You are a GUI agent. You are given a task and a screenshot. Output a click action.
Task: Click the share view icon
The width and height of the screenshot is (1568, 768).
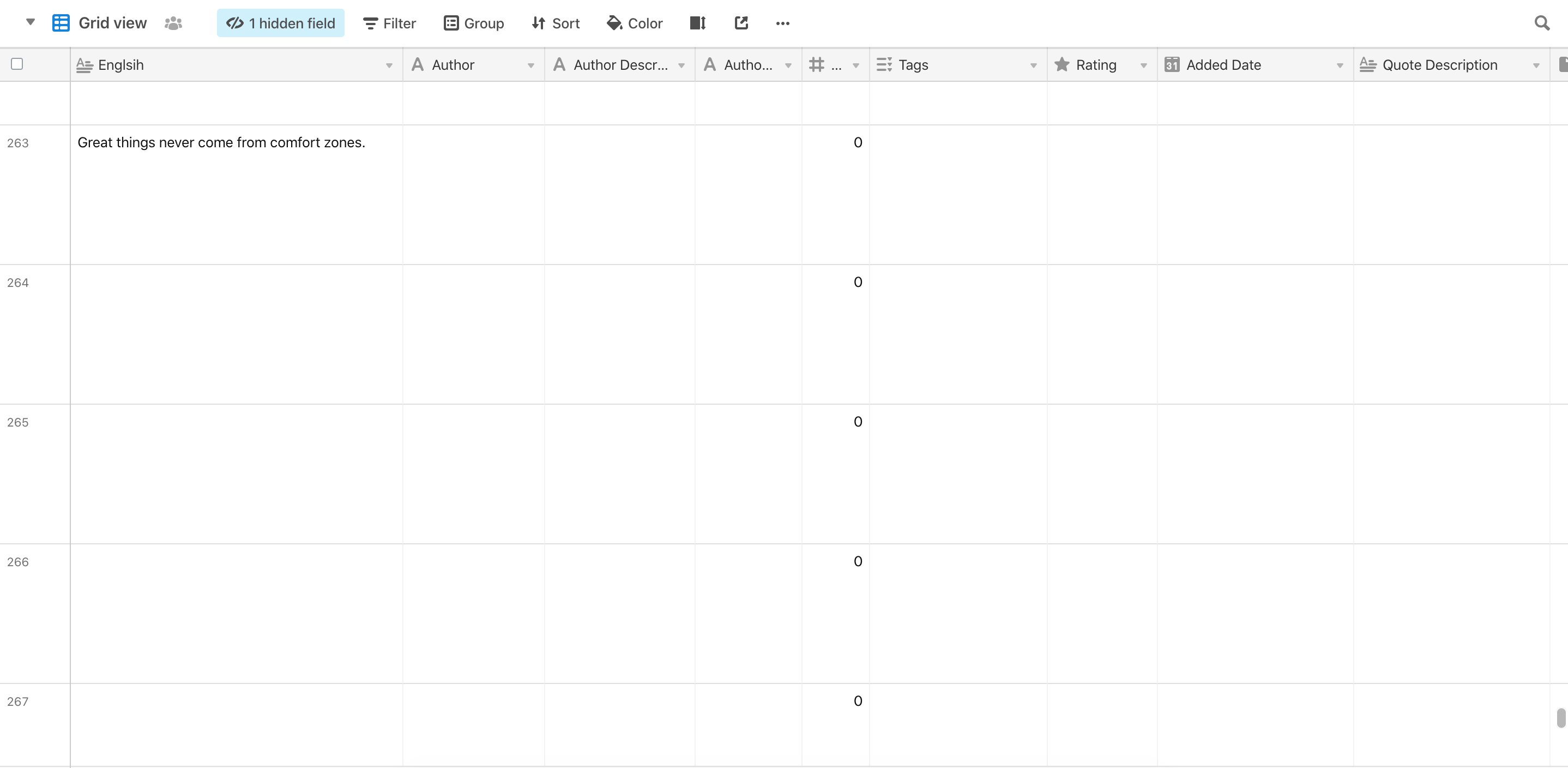[x=741, y=23]
